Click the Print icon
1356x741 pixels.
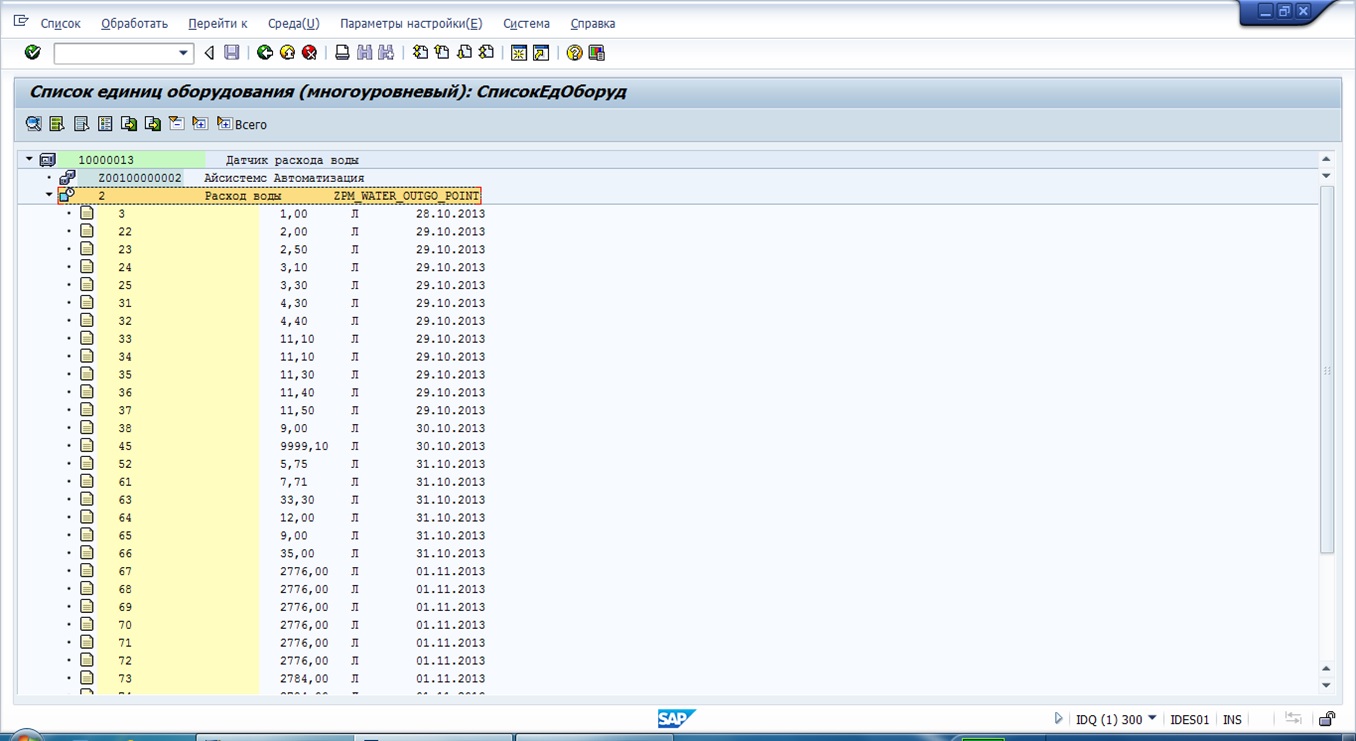(342, 52)
